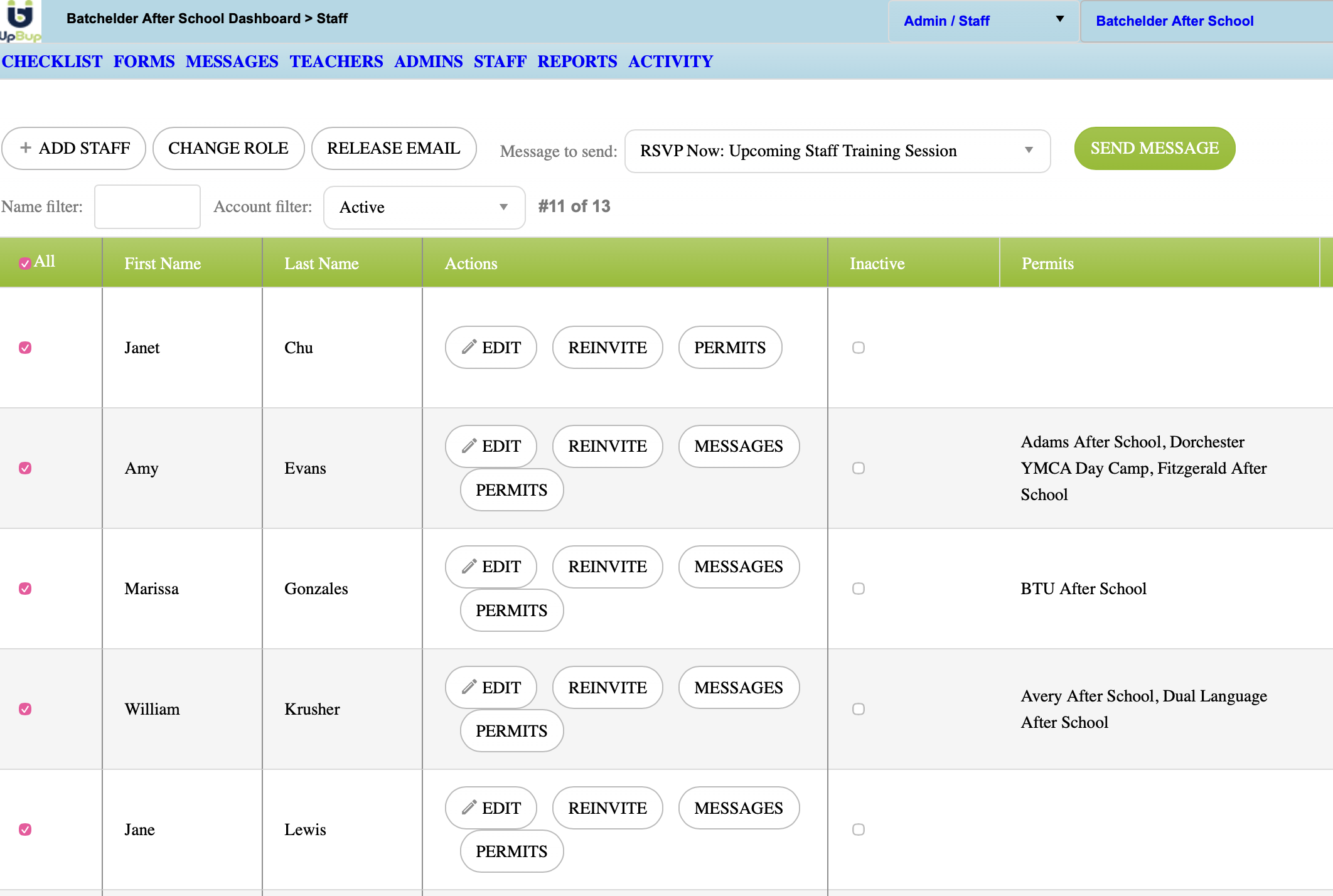Click the pencil Edit icon for Jane Lewis

pos(469,808)
